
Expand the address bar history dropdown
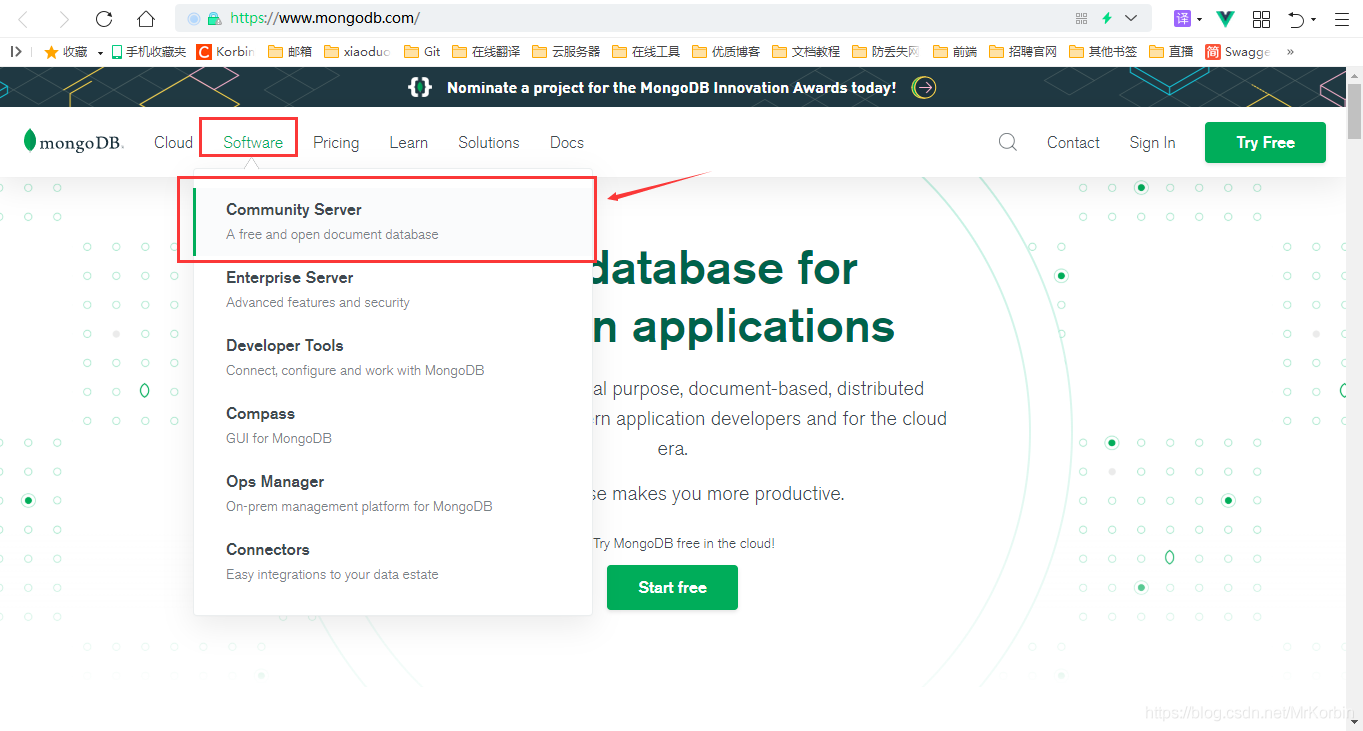tap(1131, 18)
